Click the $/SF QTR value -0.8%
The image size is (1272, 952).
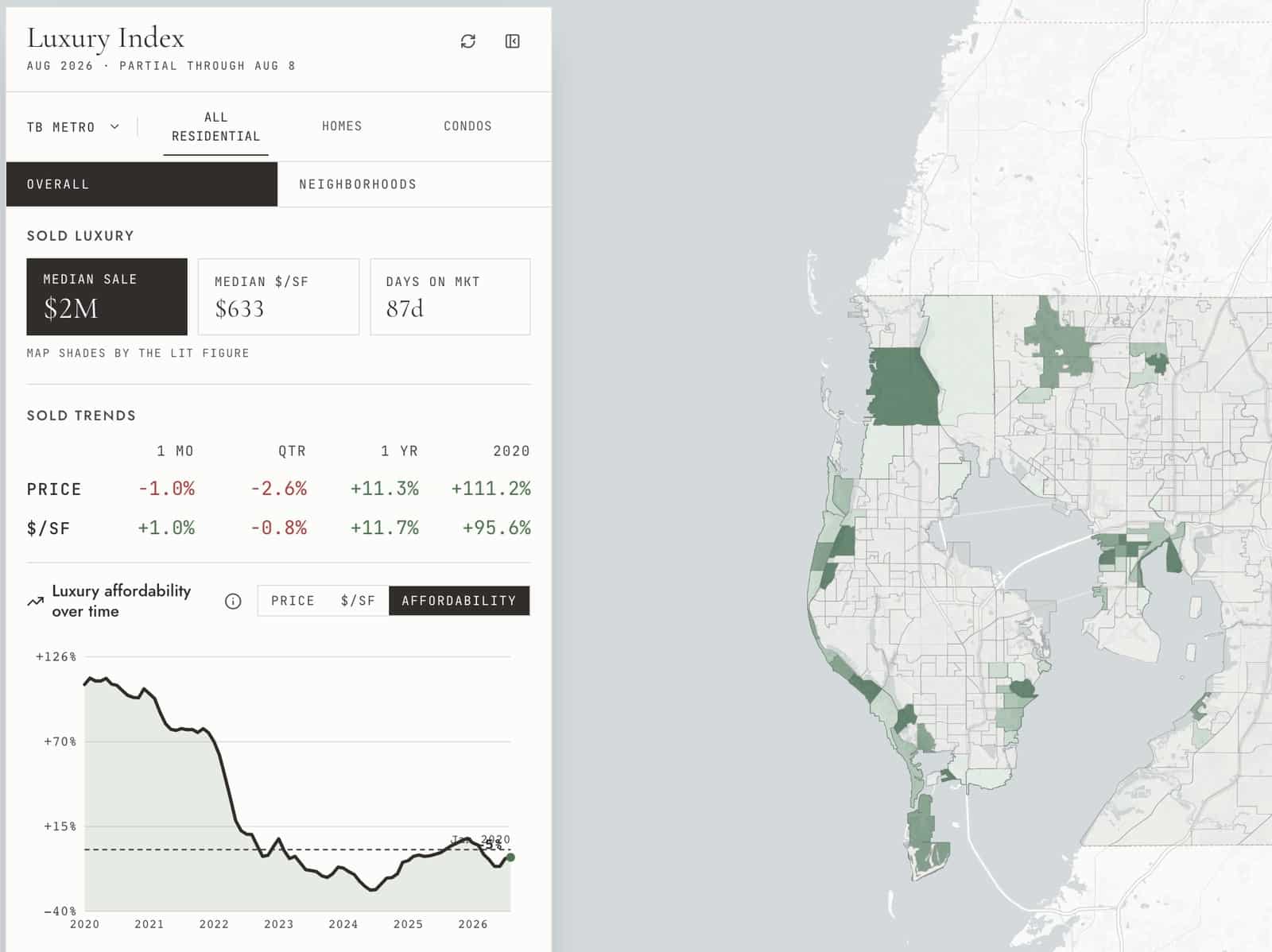[278, 528]
